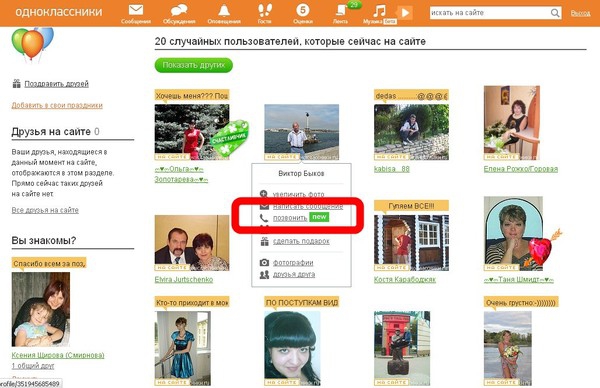Open the Elvira Jurtschenko couple photo
Image resolution: width=600 pixels, height=388 pixels.
click(x=192, y=243)
